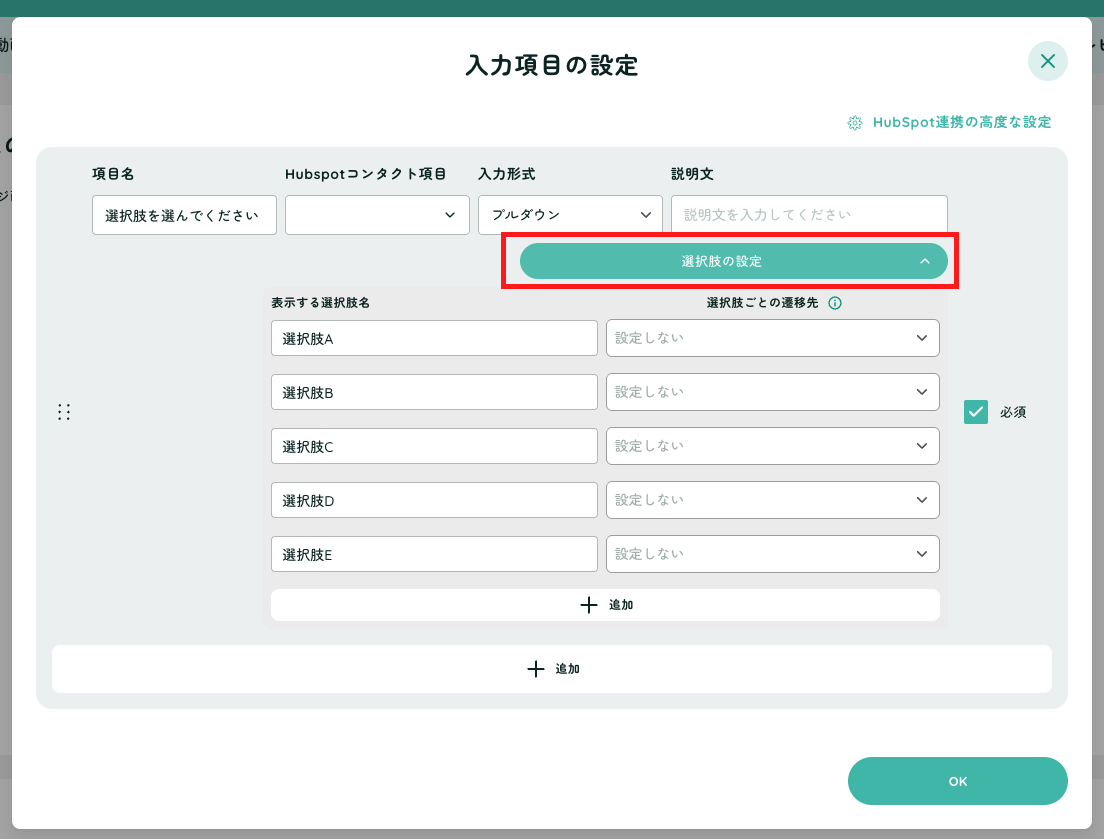Viewport: 1104px width, 839px height.
Task: Open the Hubspotコンタクト項目 dropdown
Action: [377, 215]
